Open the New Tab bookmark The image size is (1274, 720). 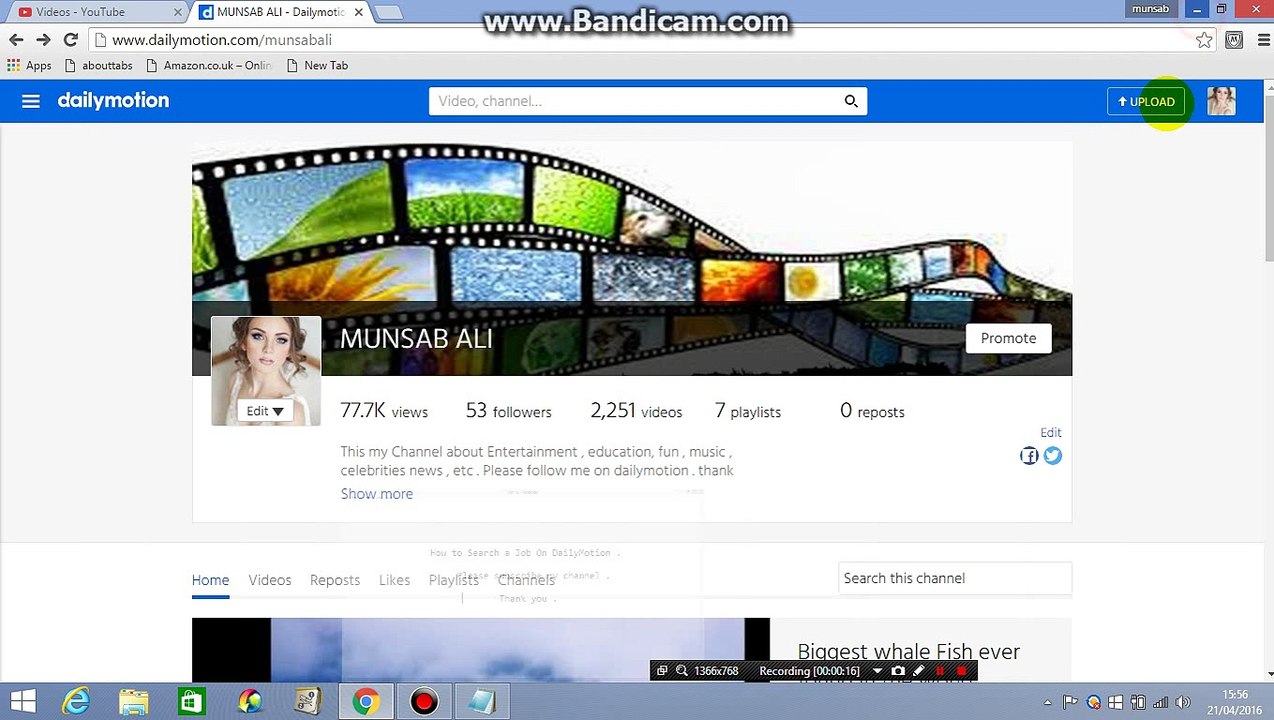pos(317,65)
